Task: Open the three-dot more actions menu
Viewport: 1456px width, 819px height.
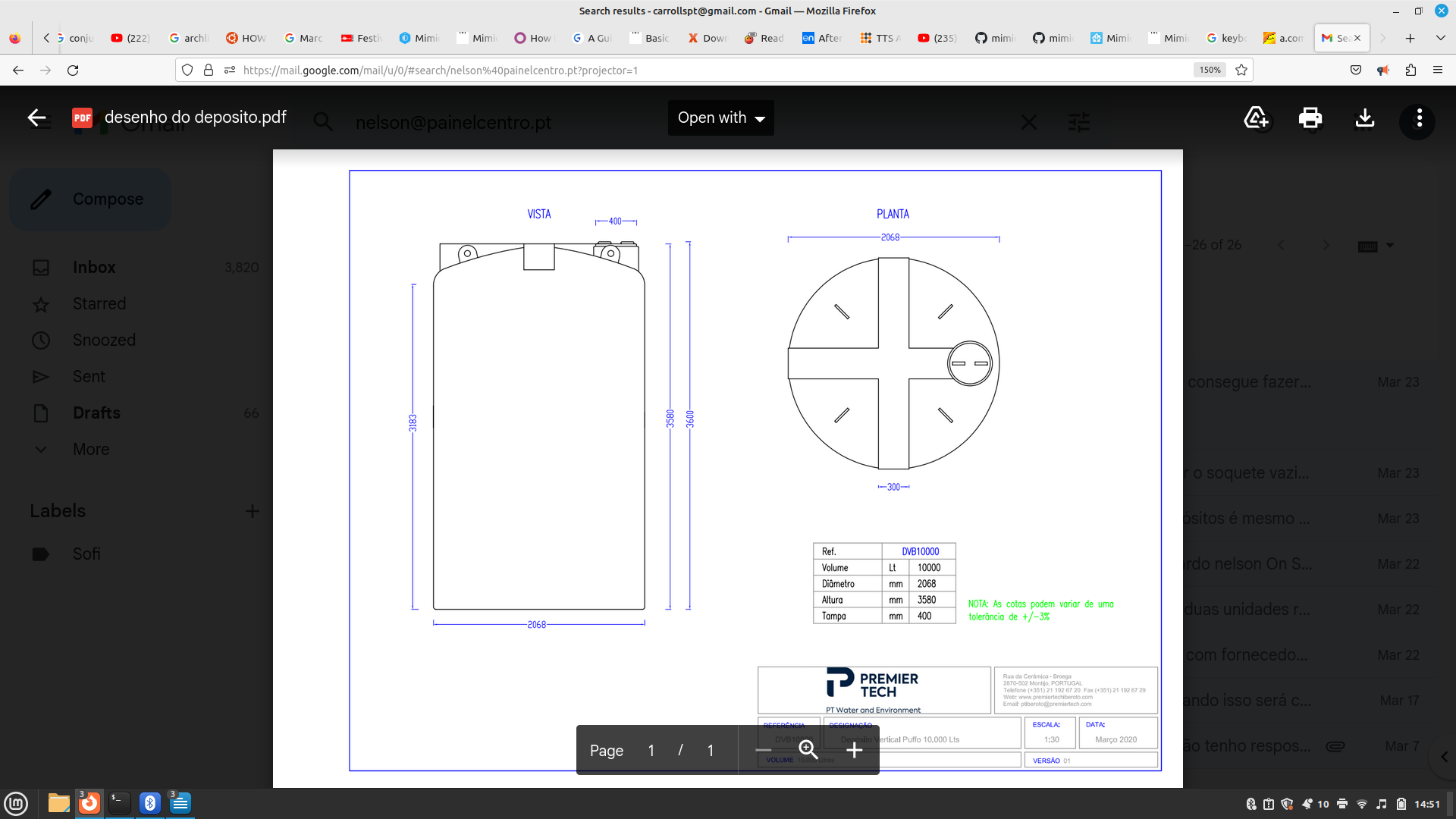Action: click(x=1419, y=118)
